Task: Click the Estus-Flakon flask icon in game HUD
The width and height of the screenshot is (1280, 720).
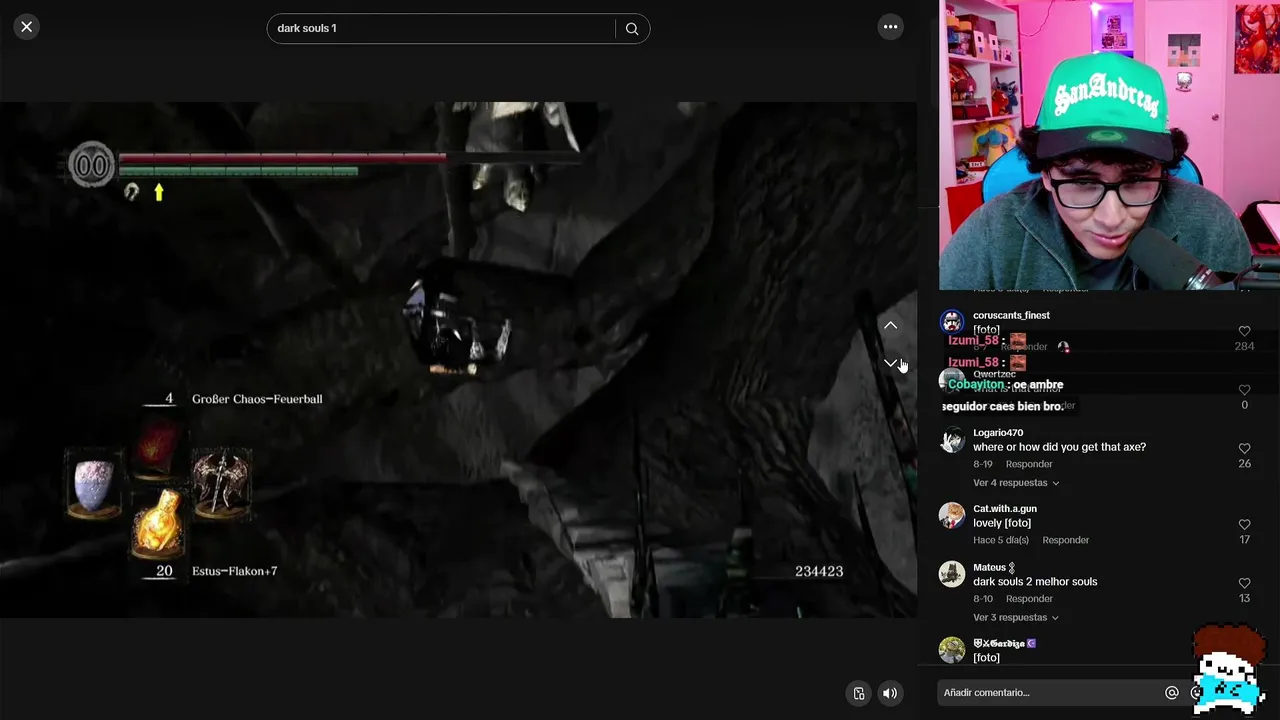Action: (x=157, y=523)
